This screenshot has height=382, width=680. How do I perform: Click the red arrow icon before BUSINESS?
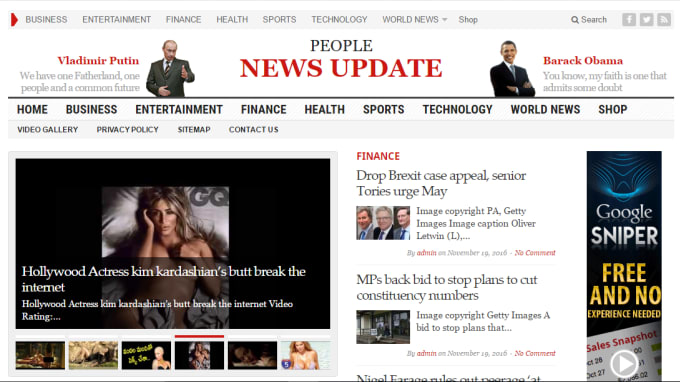14,20
